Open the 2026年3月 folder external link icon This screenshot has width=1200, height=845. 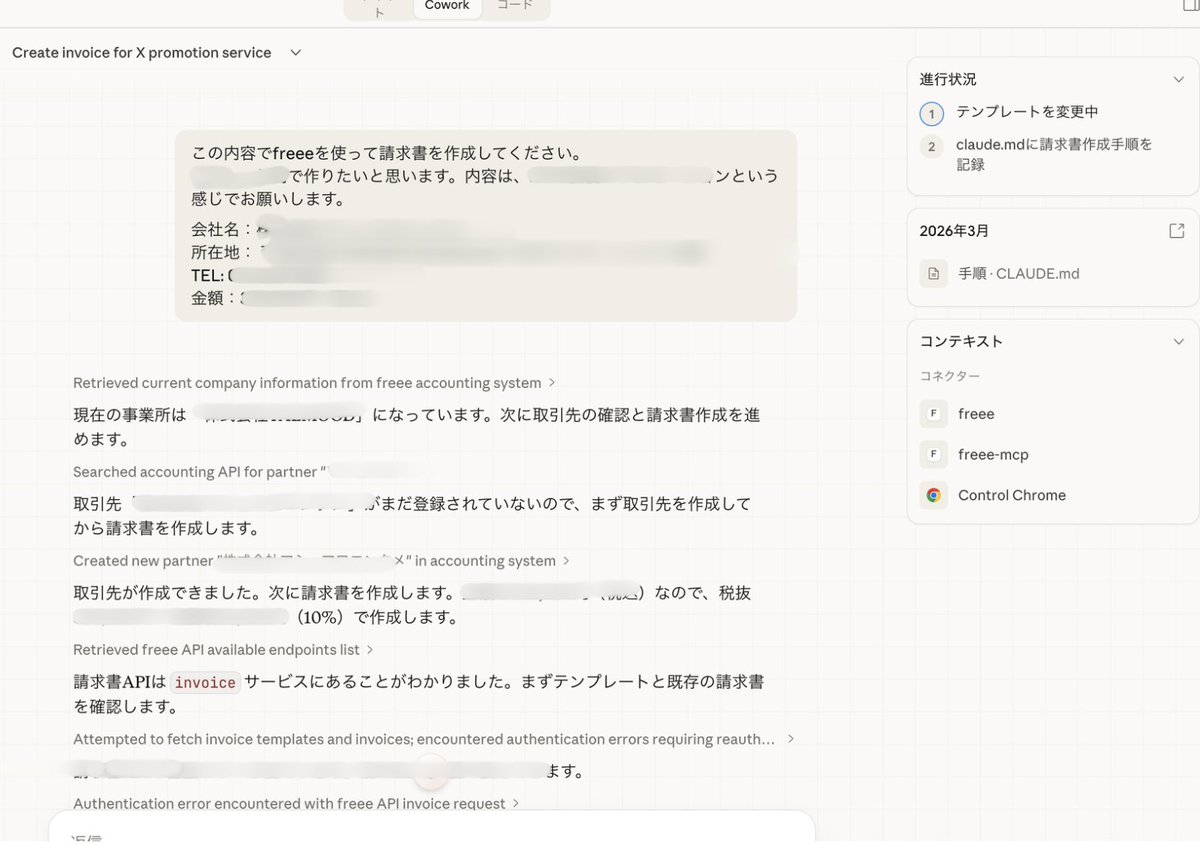1177,231
